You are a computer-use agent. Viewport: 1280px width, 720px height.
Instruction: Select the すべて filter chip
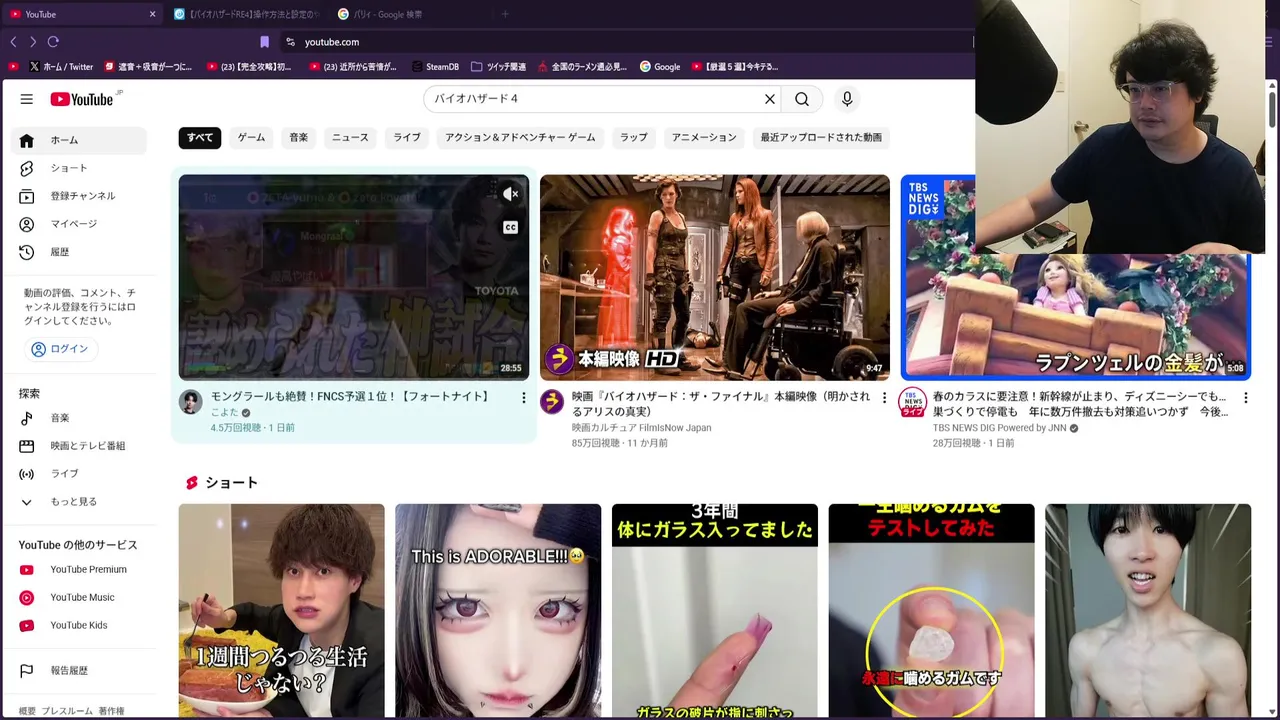pos(200,137)
